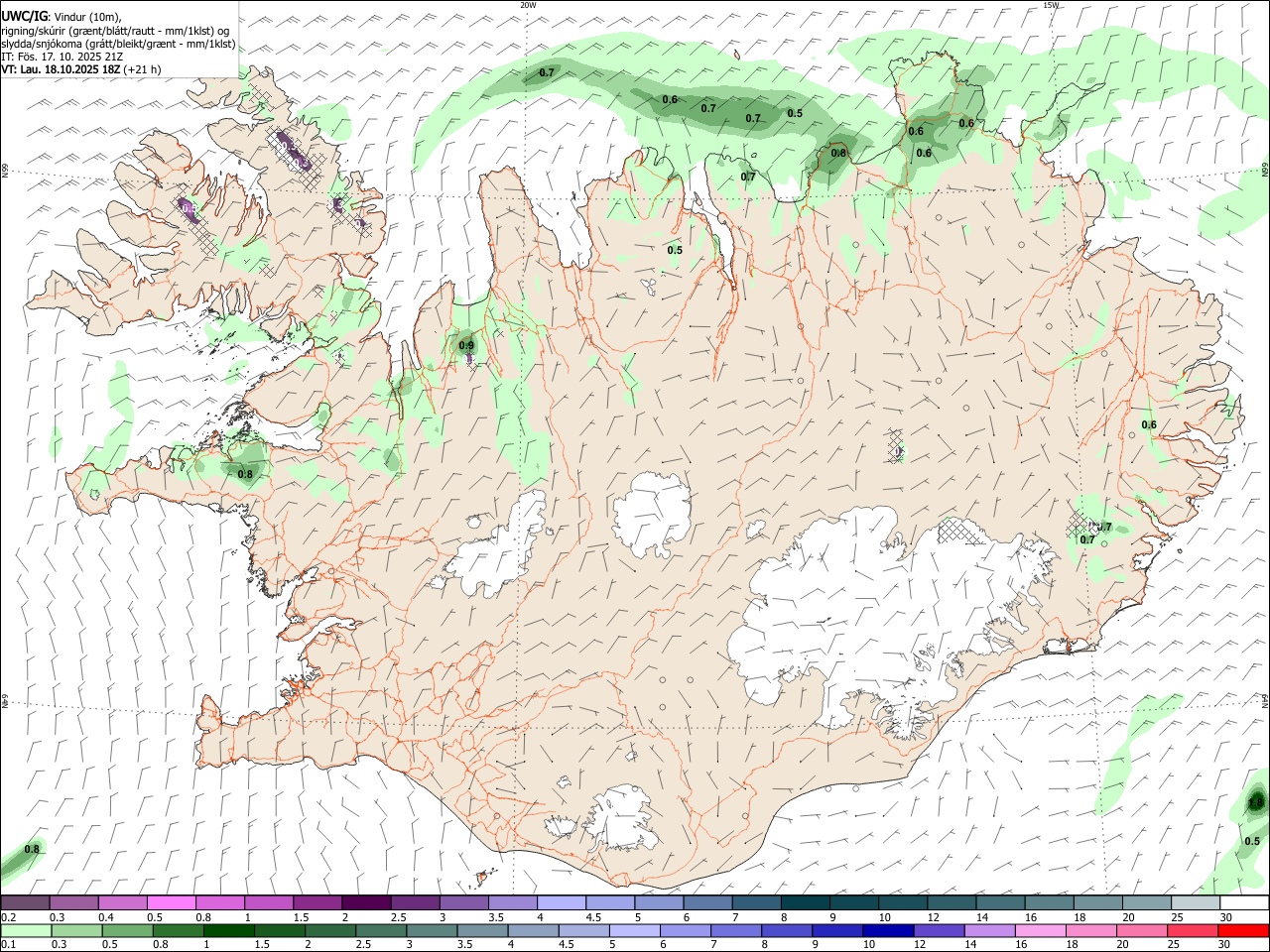1270x952 pixels.
Task: Select the darkest green swatch labeled 1
Action: click(228, 930)
